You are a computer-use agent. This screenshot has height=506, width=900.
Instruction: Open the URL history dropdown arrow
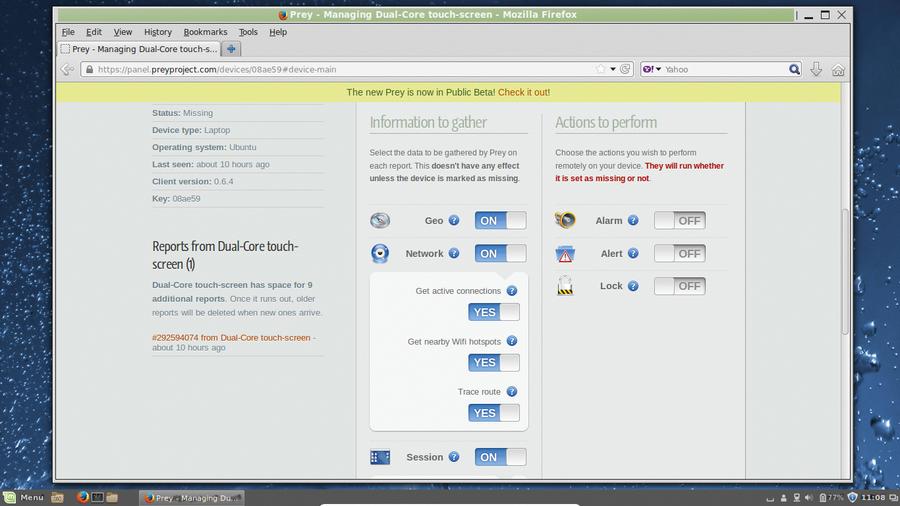(613, 69)
